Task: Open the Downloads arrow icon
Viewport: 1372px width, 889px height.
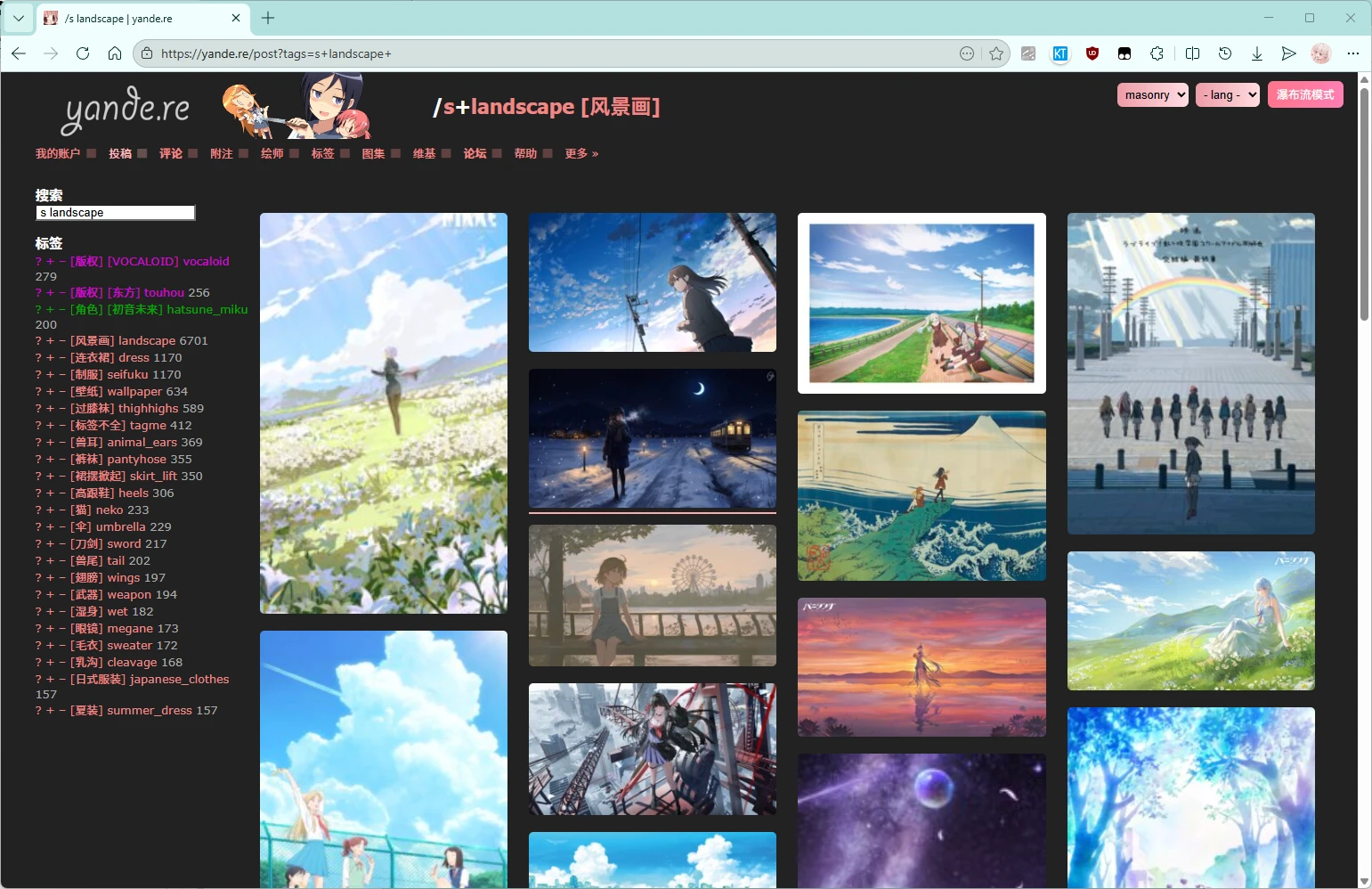Action: point(1257,53)
